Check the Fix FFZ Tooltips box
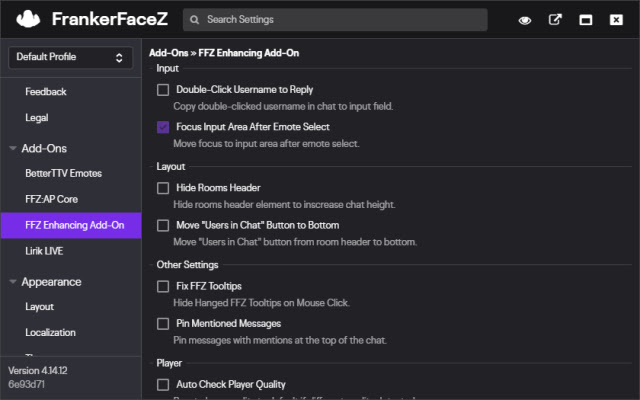640x400 pixels. coord(164,286)
